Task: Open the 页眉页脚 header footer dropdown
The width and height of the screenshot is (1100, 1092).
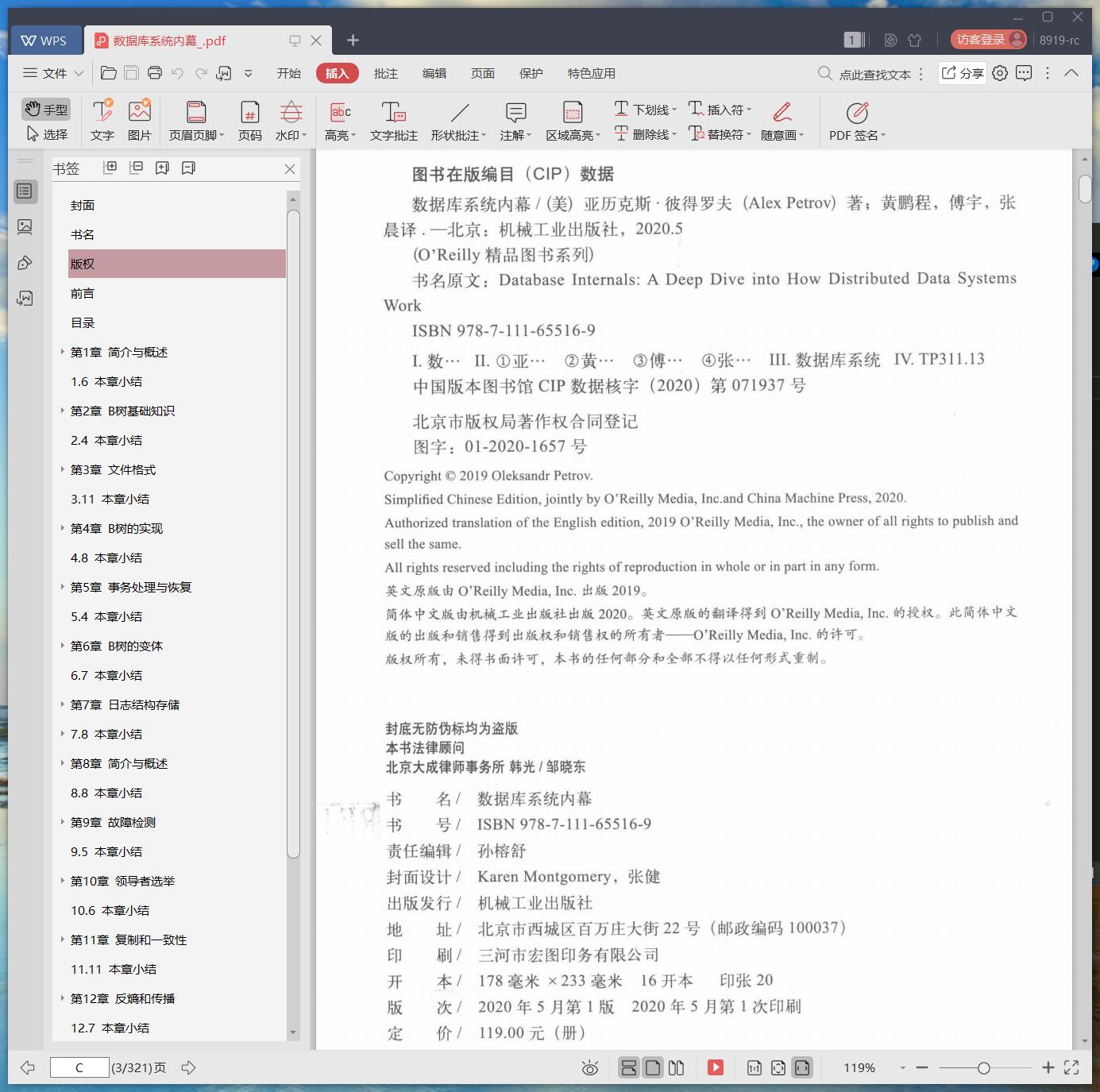Action: 196,121
